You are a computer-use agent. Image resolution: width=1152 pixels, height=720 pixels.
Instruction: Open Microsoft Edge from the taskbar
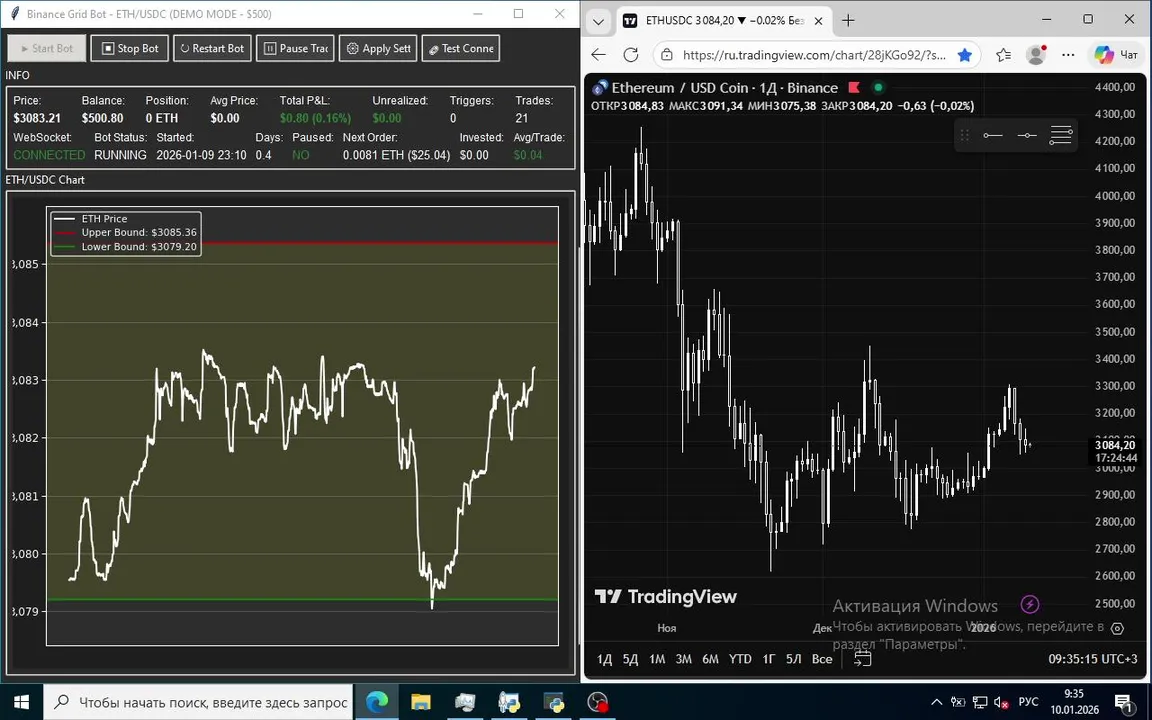tap(377, 702)
